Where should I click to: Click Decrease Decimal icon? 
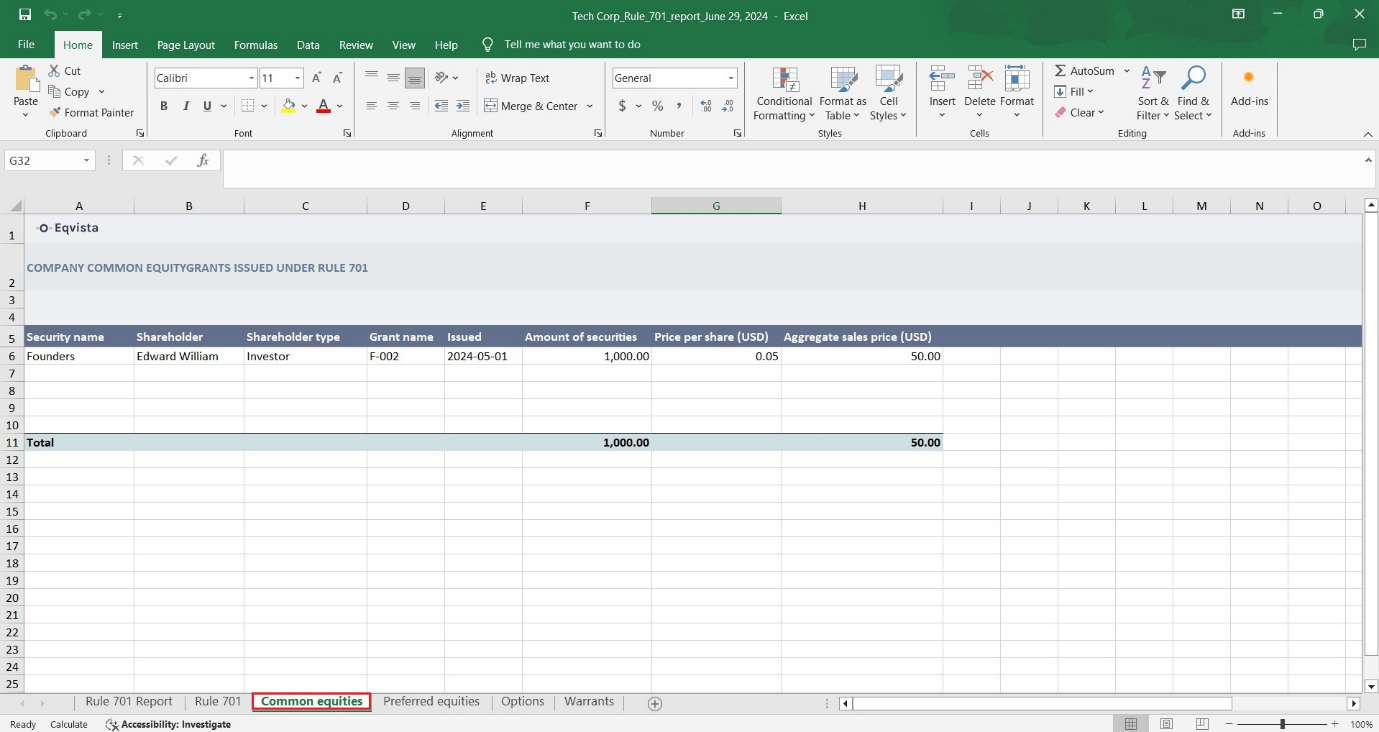(x=729, y=106)
